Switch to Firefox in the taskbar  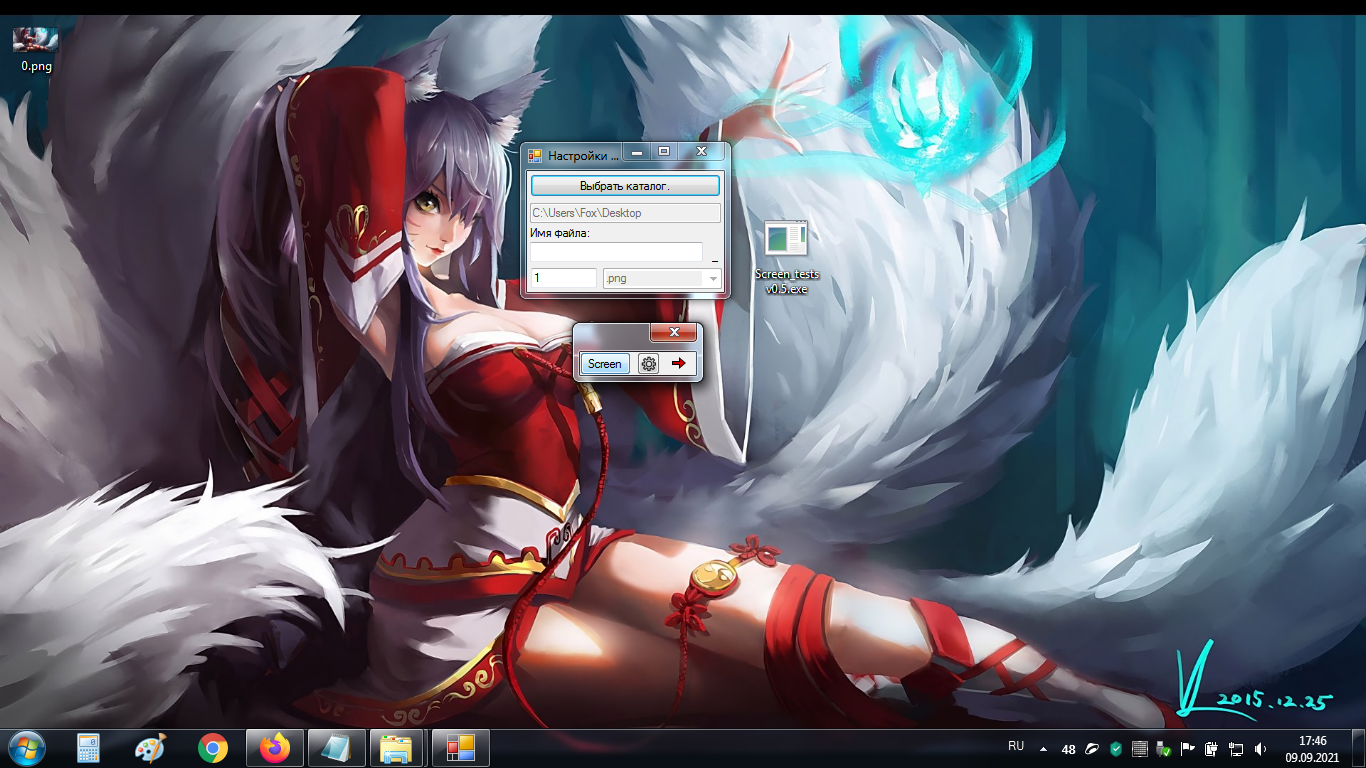point(274,748)
